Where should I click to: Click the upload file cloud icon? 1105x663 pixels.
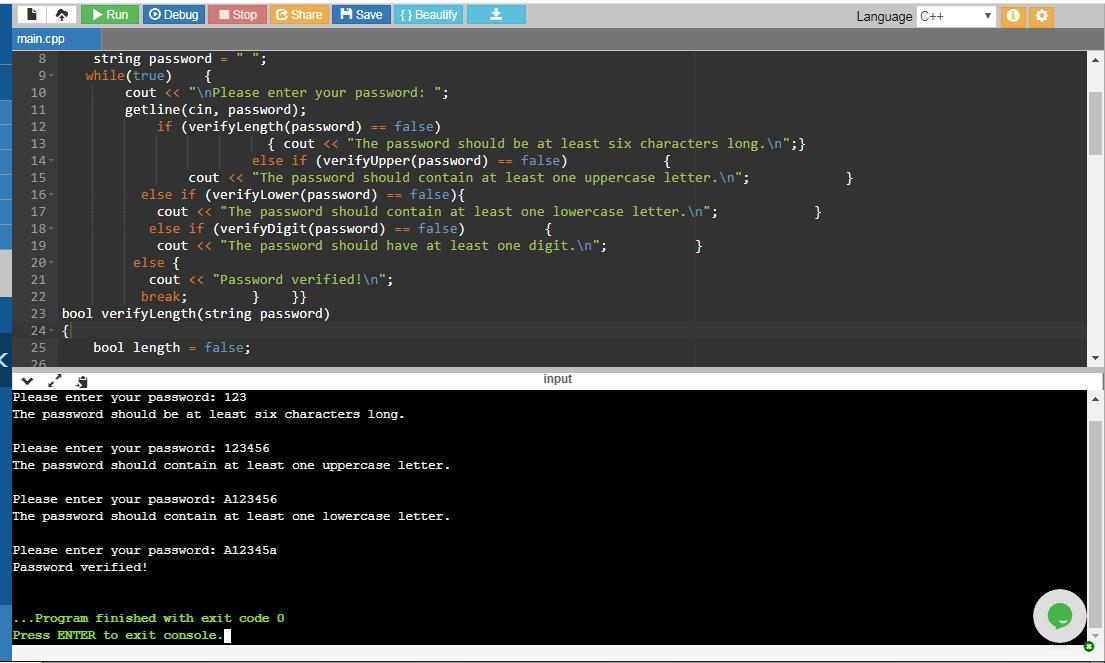[61, 15]
